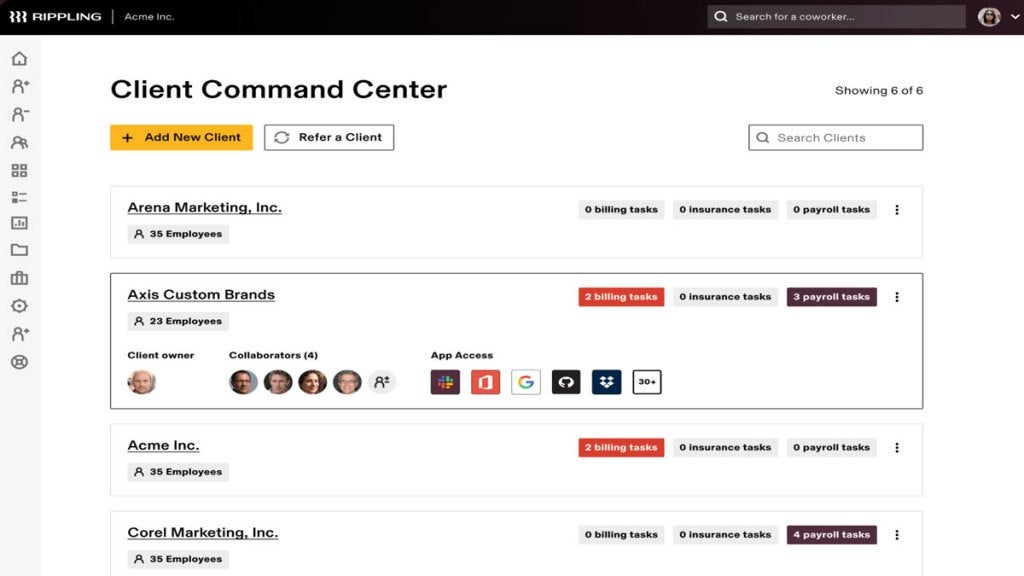Click the add collaborator icon
1024x576 pixels.
click(x=381, y=382)
